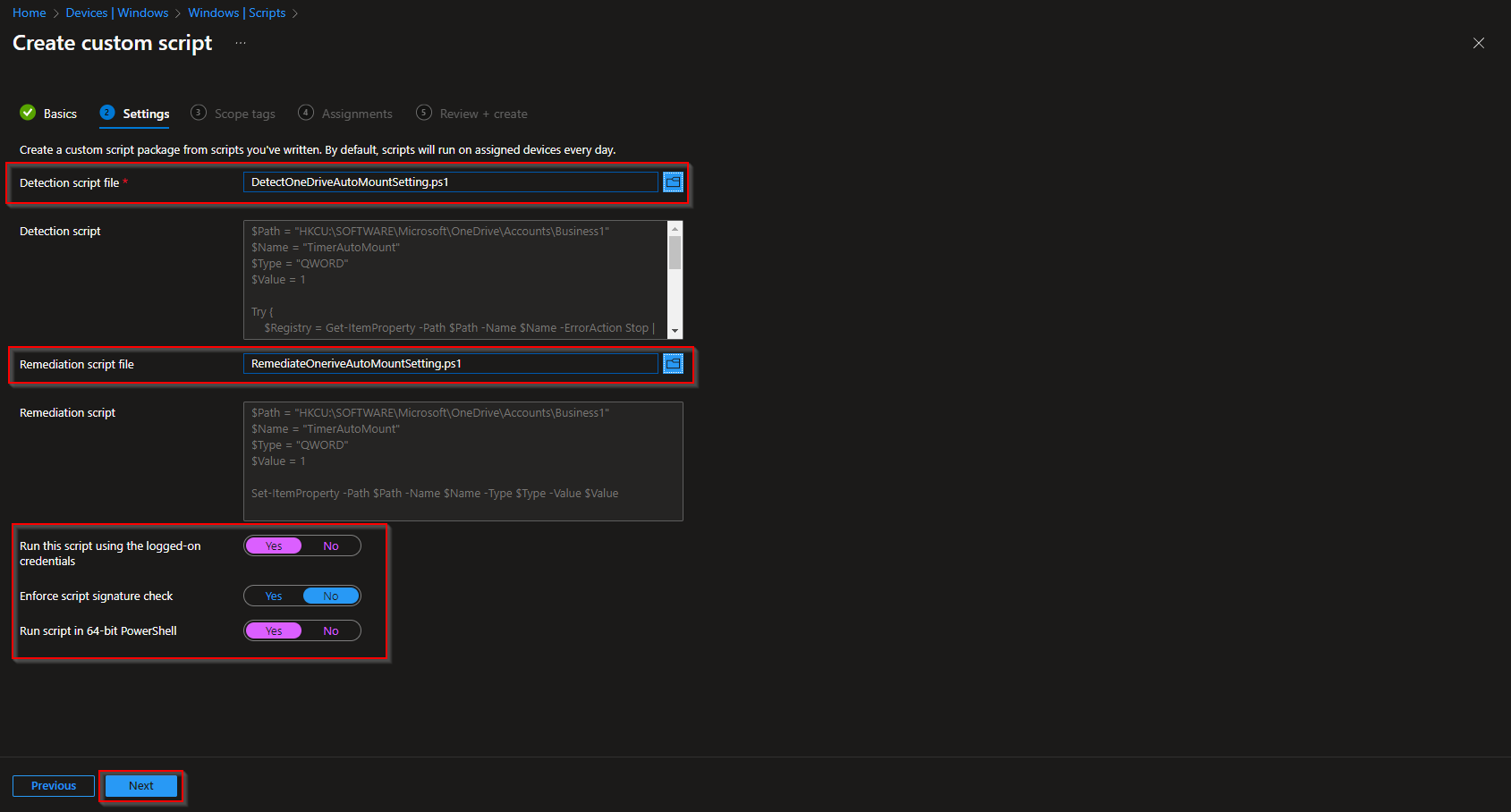This screenshot has width=1511, height=812.
Task: Go back using the Previous button
Action: (53, 785)
